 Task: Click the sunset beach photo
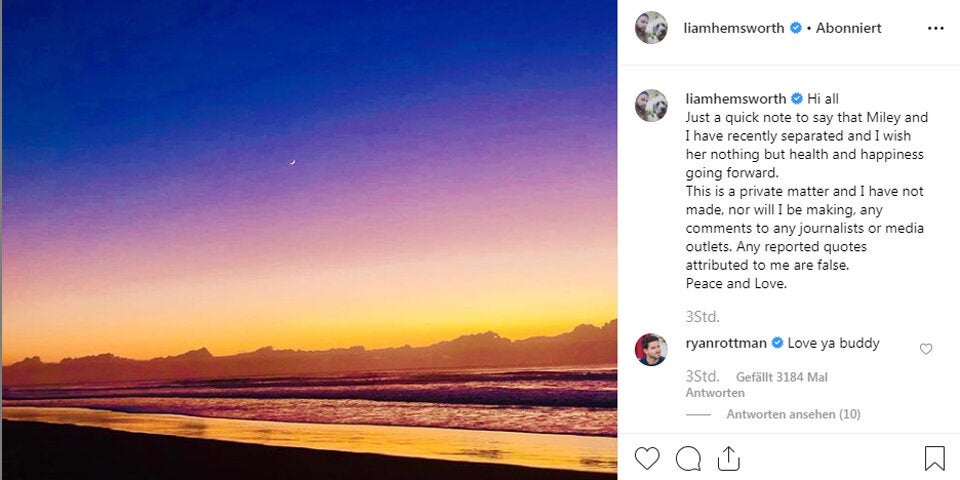(x=308, y=240)
